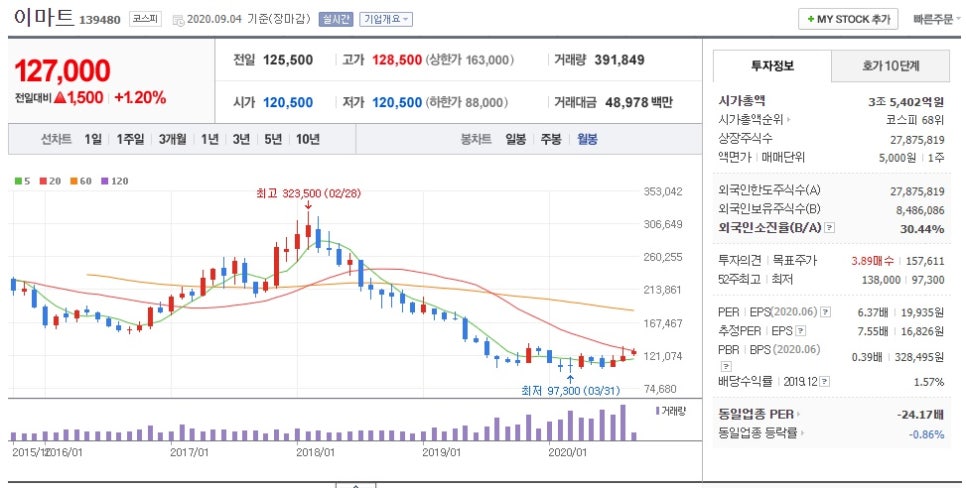966x488 pixels.
Task: Click the 3.89매수 investment opinion
Action: (872, 261)
